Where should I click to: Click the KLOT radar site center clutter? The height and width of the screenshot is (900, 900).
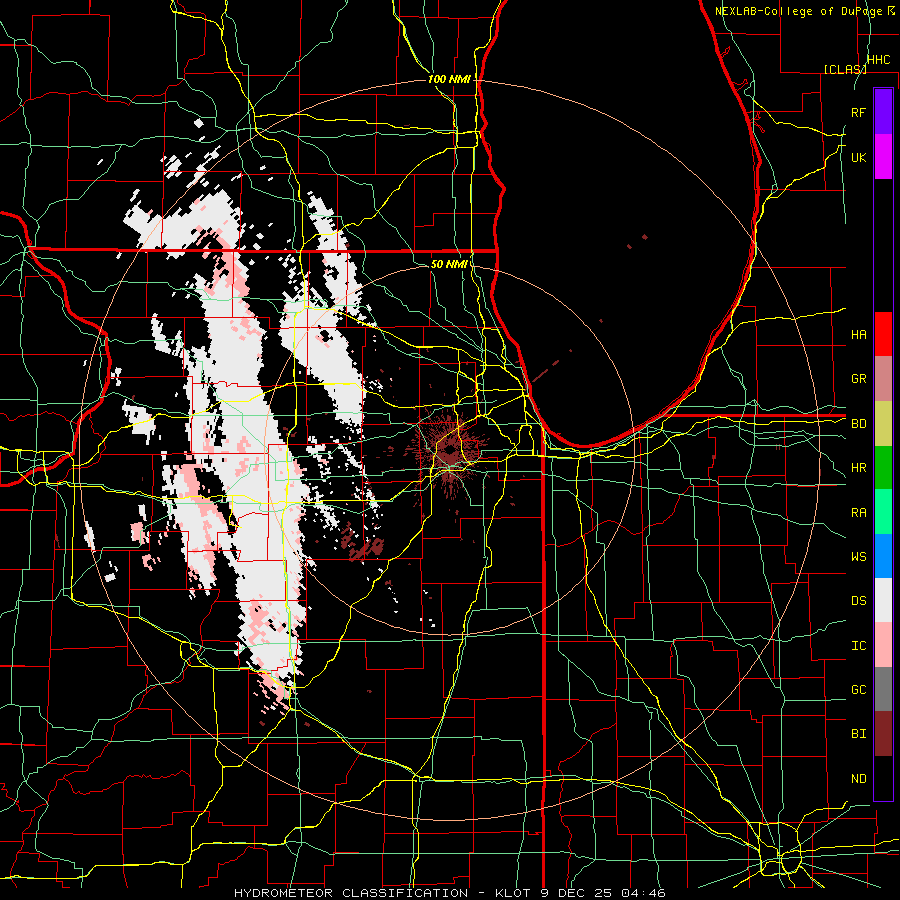pos(449,453)
